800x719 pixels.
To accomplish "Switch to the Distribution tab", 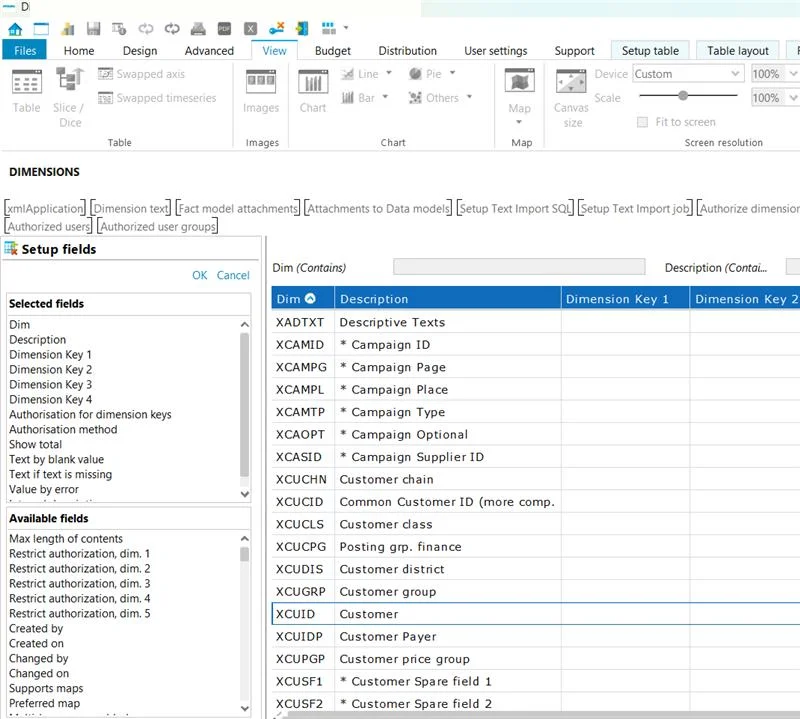I will pyautogui.click(x=407, y=51).
